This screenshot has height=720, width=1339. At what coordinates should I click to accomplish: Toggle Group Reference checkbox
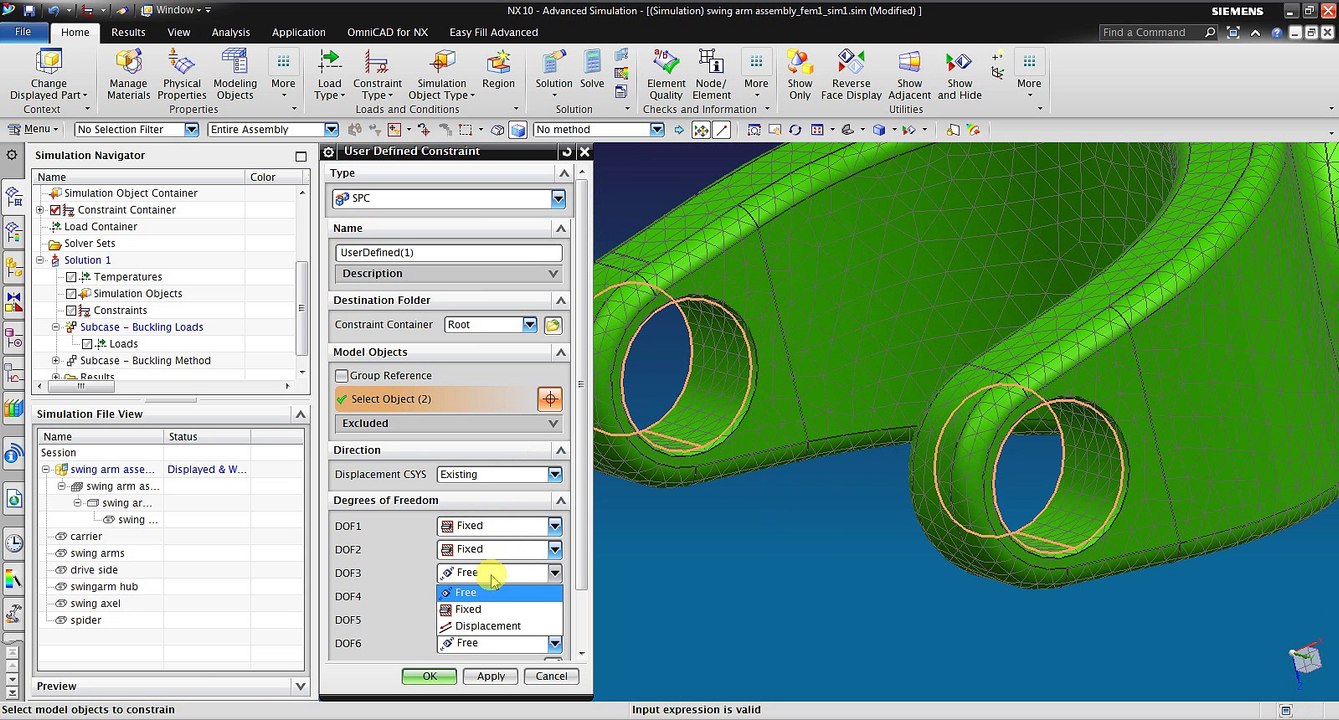coord(342,376)
